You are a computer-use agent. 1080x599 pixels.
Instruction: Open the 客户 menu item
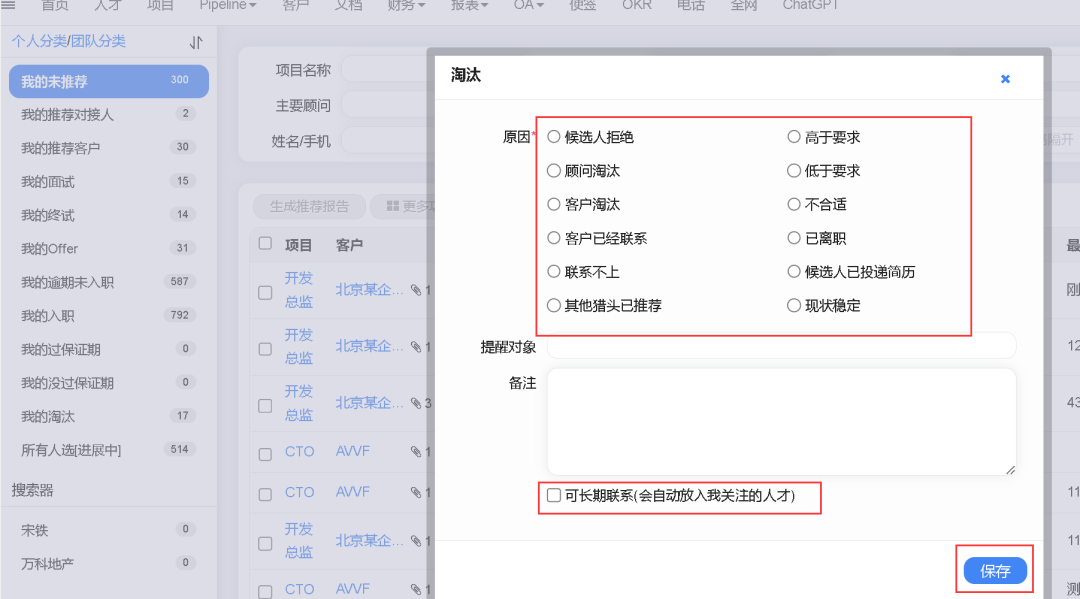tap(295, 6)
